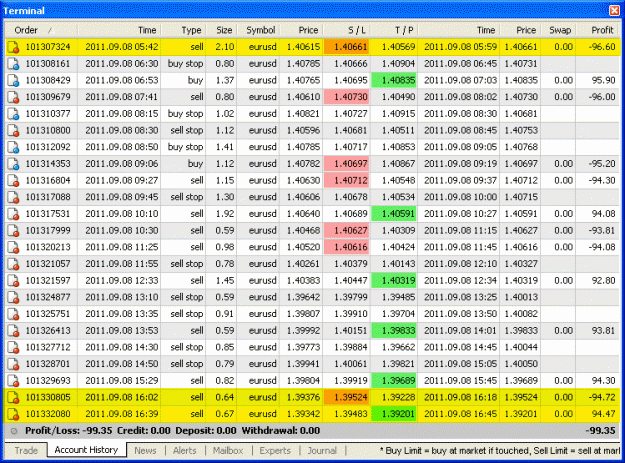The height and width of the screenshot is (463, 625).
Task: Sort by the S / L column header
Action: 347,30
